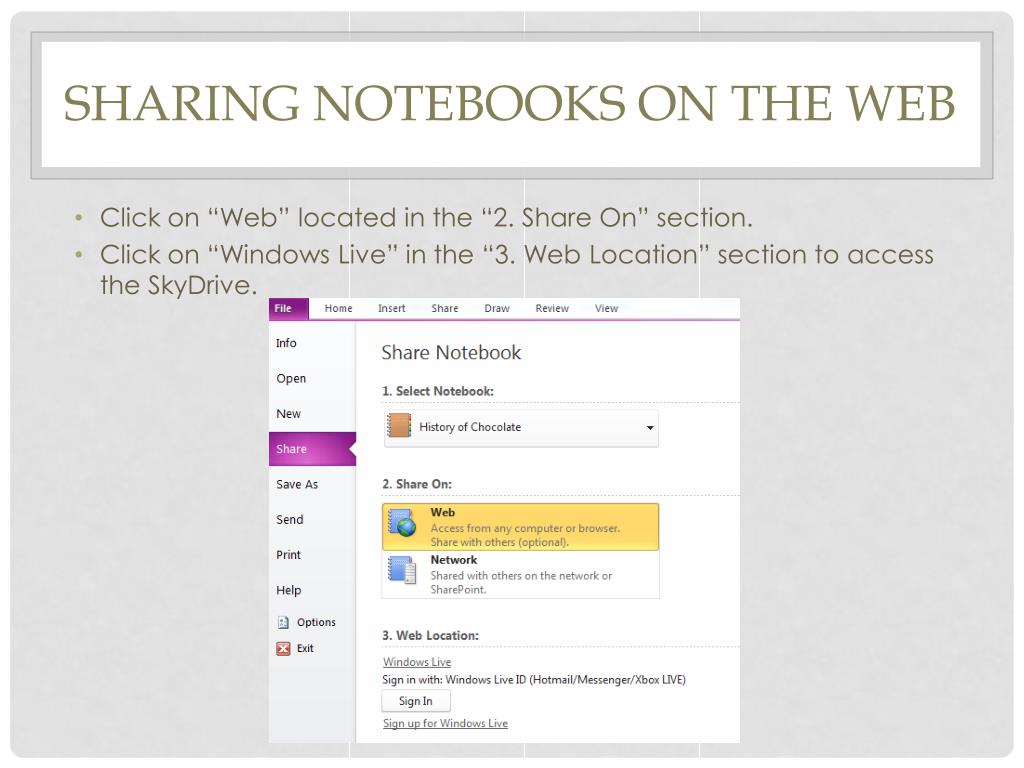The height and width of the screenshot is (768, 1024).
Task: Choose Exit label in the sidebar
Action: pyautogui.click(x=305, y=648)
